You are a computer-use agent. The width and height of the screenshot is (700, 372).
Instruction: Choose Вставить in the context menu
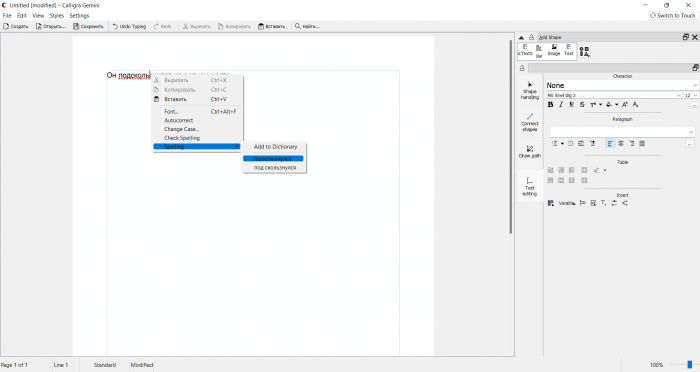click(x=198, y=99)
